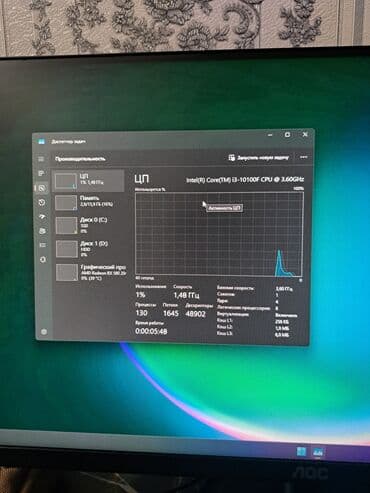
Task: Click the CPU usage graph area
Action: click(x=219, y=234)
